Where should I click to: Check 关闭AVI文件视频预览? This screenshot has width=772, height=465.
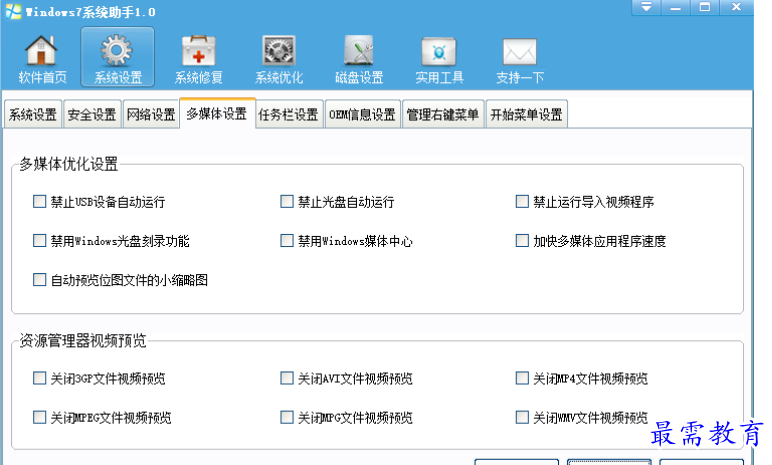pos(287,378)
